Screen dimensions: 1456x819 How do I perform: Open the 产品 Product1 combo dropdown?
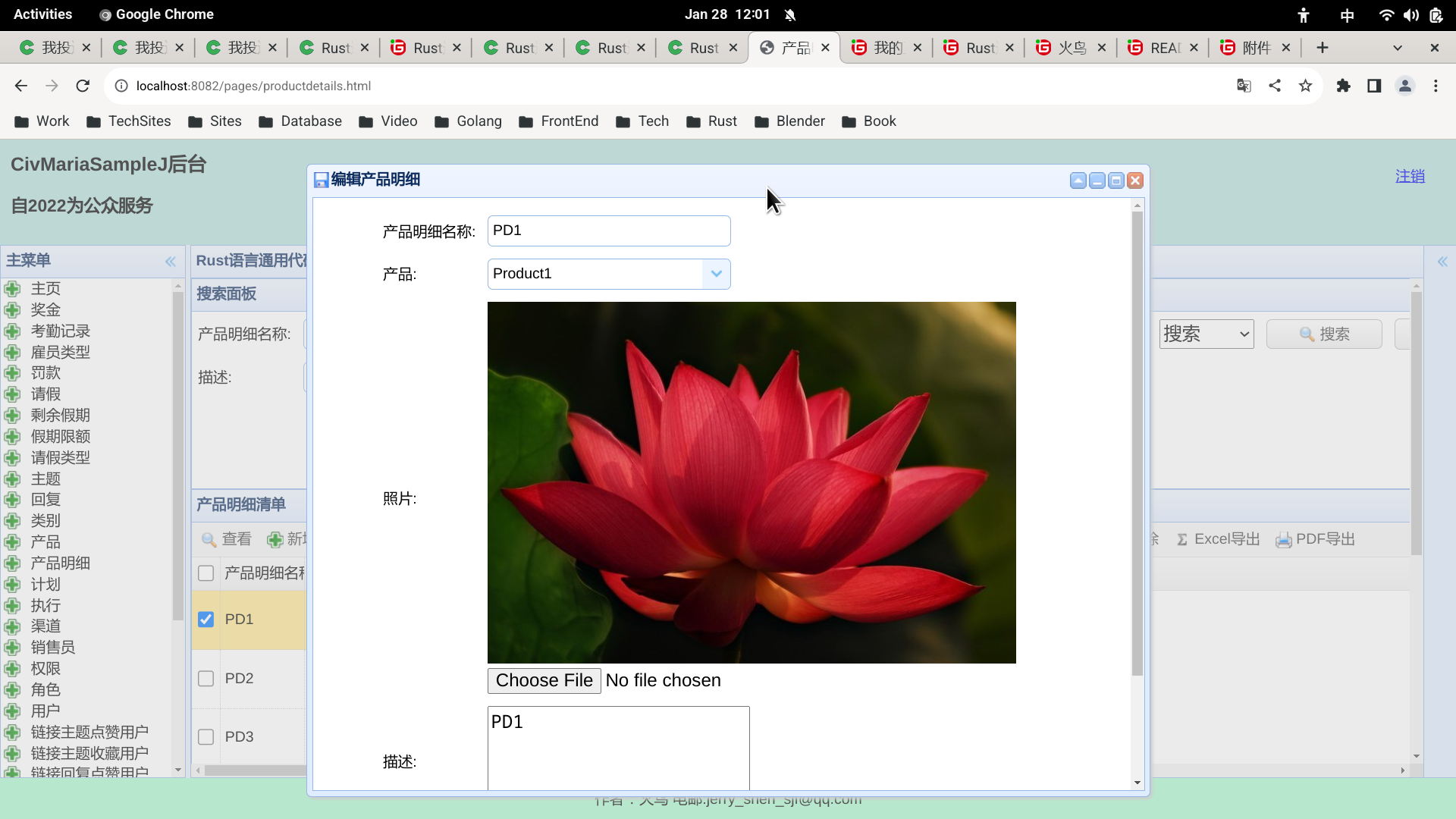716,274
